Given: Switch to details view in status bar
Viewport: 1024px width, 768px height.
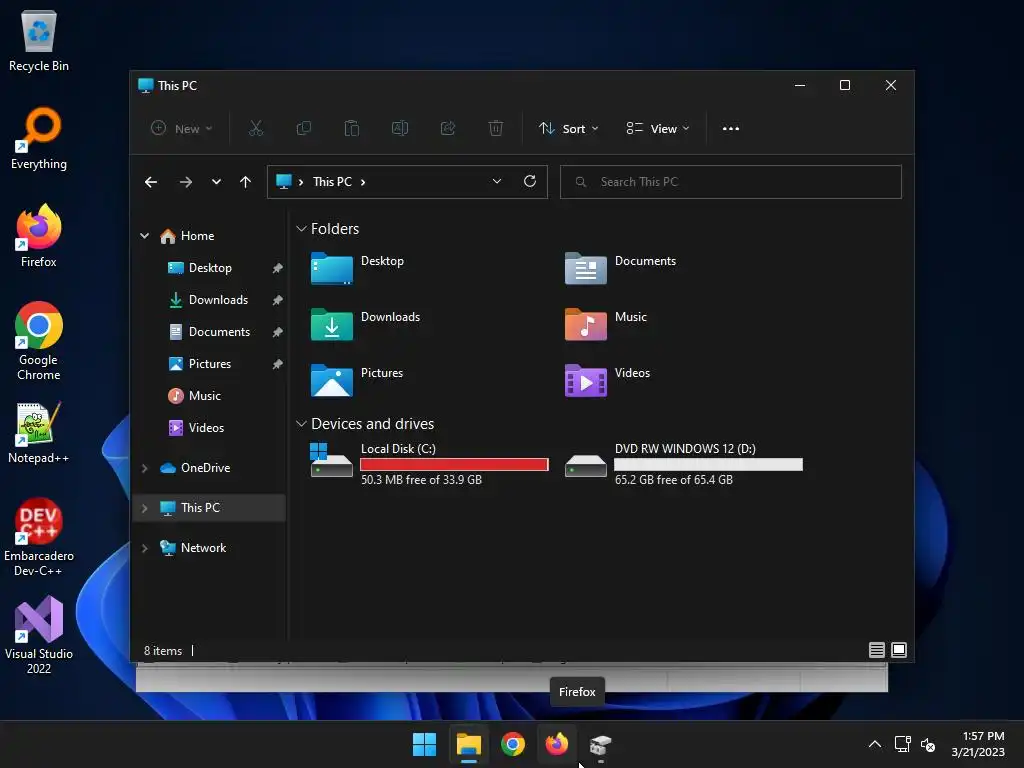Looking at the screenshot, I should [x=876, y=650].
